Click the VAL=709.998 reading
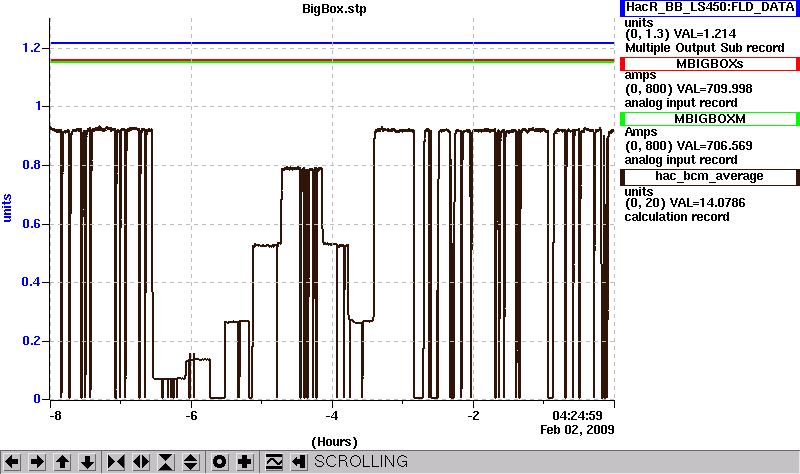800x474 pixels. [x=714, y=89]
